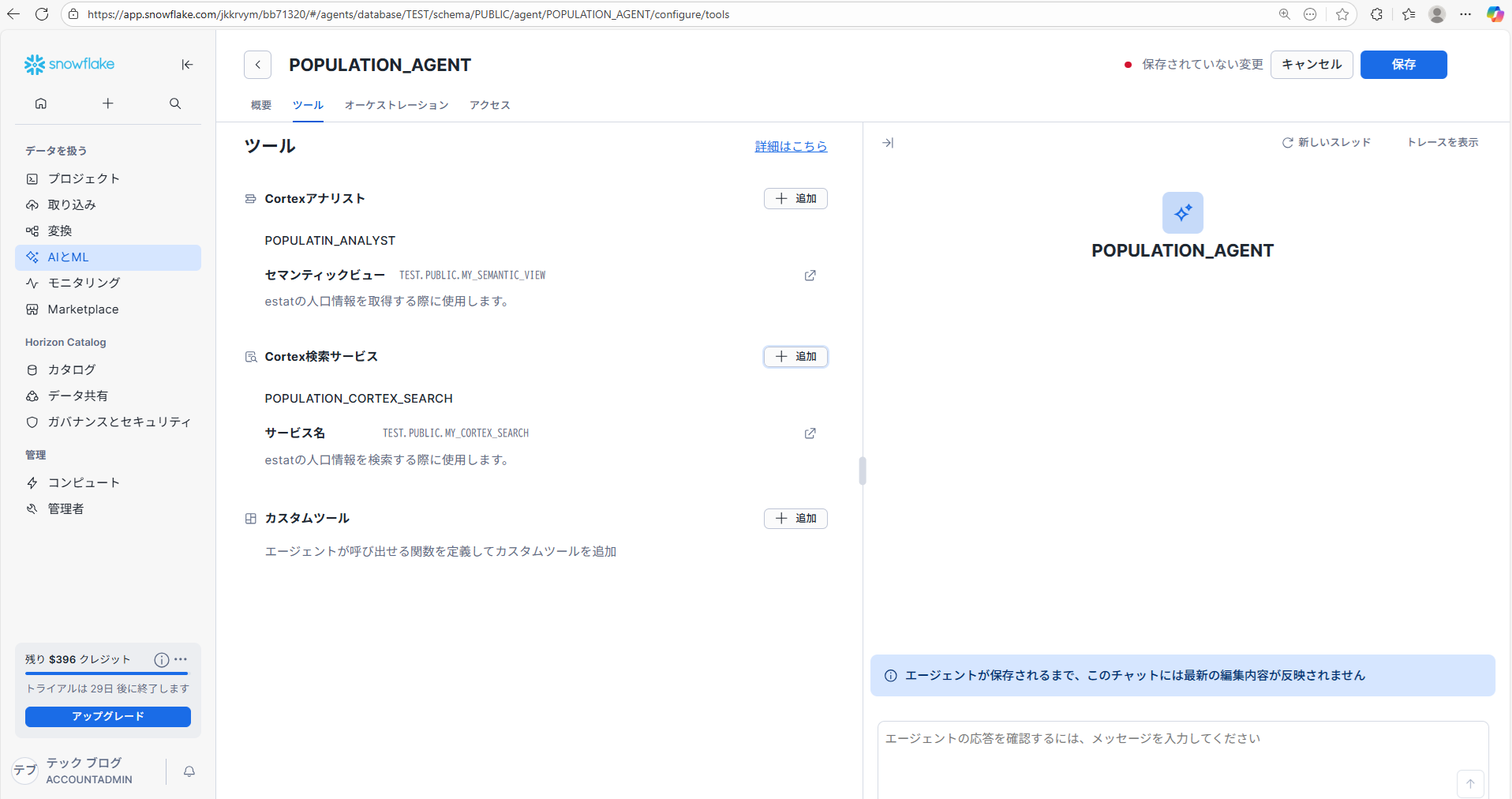Click the credit info icon

coord(162,659)
